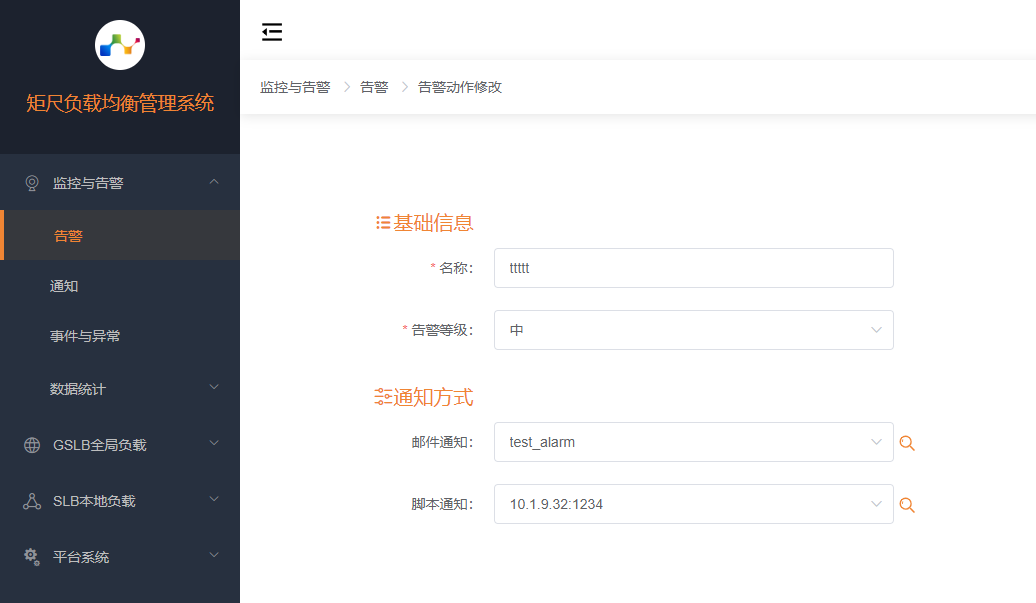Collapse the 监控与告警 menu chevron
Viewport: 1036px width, 603px height.
[x=213, y=182]
